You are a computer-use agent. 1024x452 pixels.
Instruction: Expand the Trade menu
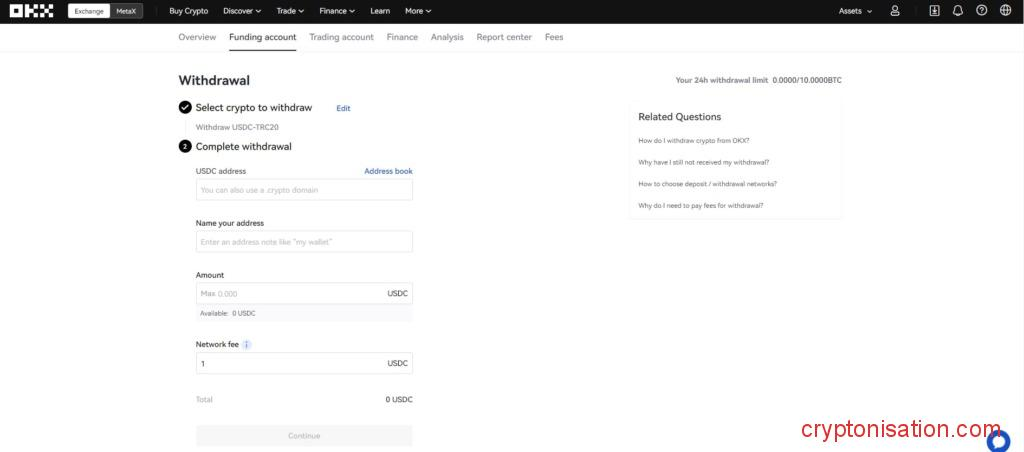291,11
